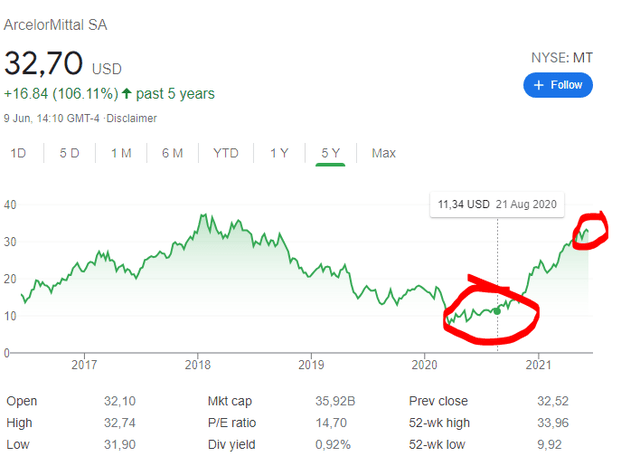Screen dimensions: 640x466
Task: Select the 1 M time range
Action: point(121,153)
